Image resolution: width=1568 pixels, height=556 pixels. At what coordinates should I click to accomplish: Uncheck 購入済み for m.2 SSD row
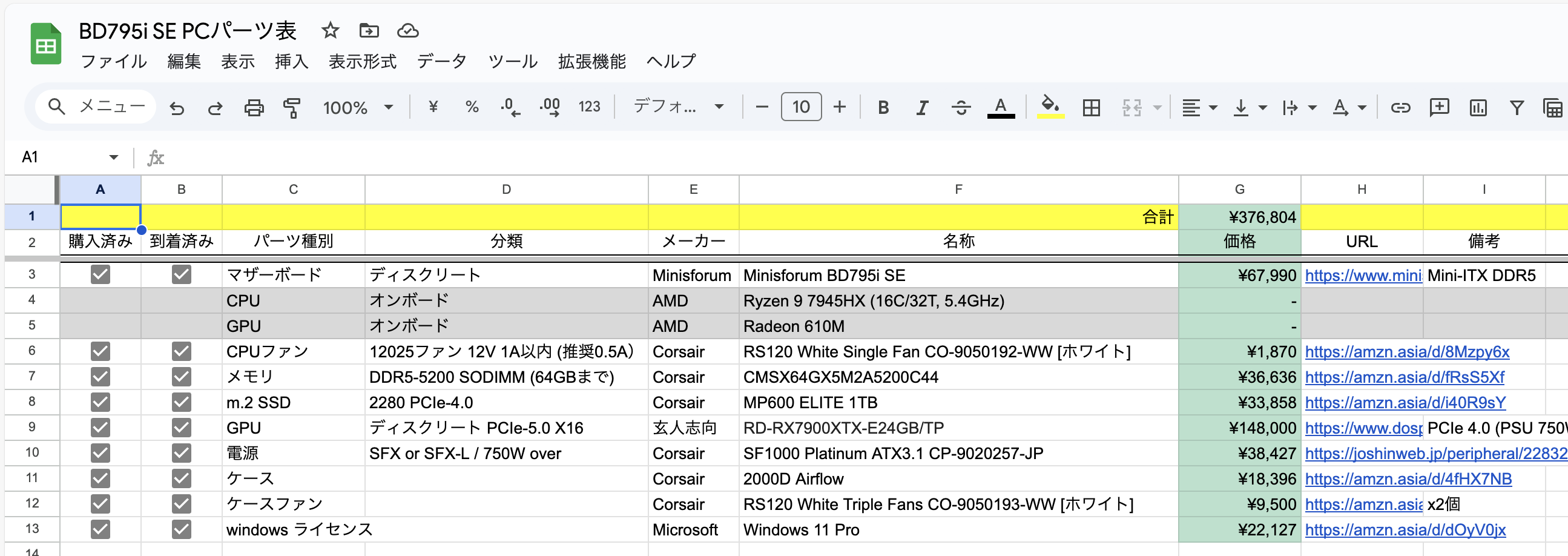point(100,403)
